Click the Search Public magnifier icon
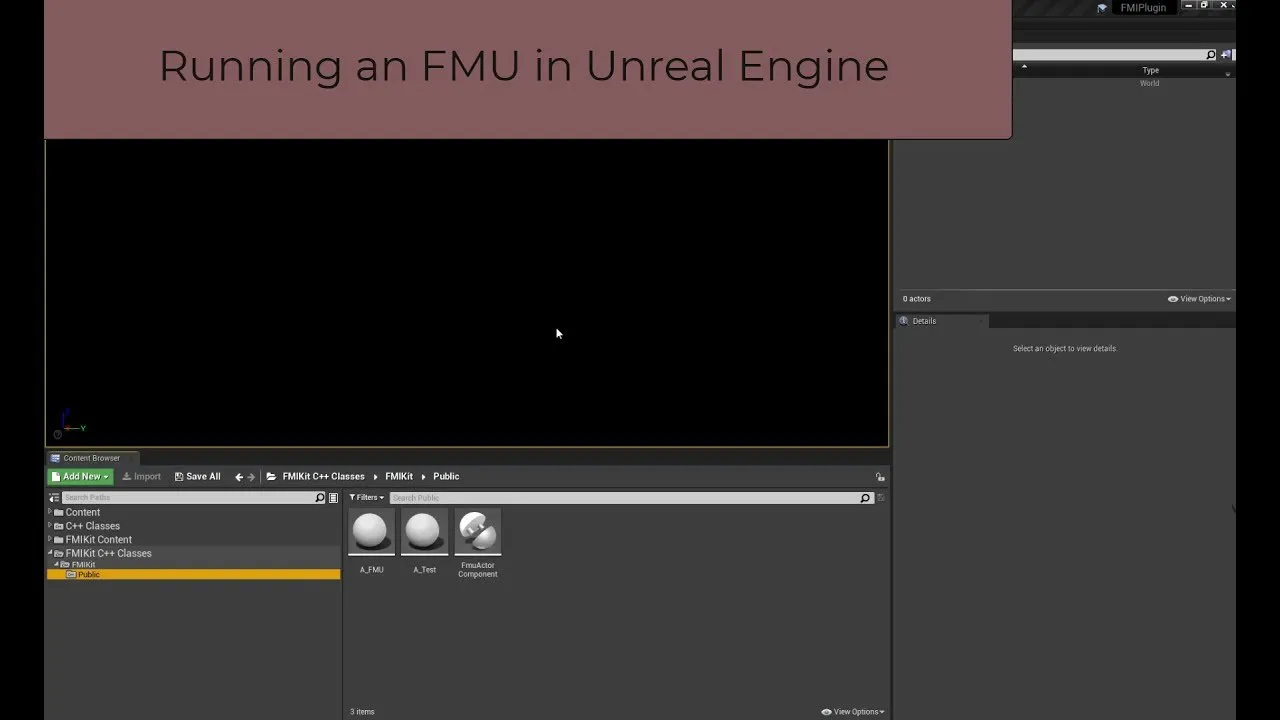Image resolution: width=1280 pixels, height=720 pixels. (866, 497)
